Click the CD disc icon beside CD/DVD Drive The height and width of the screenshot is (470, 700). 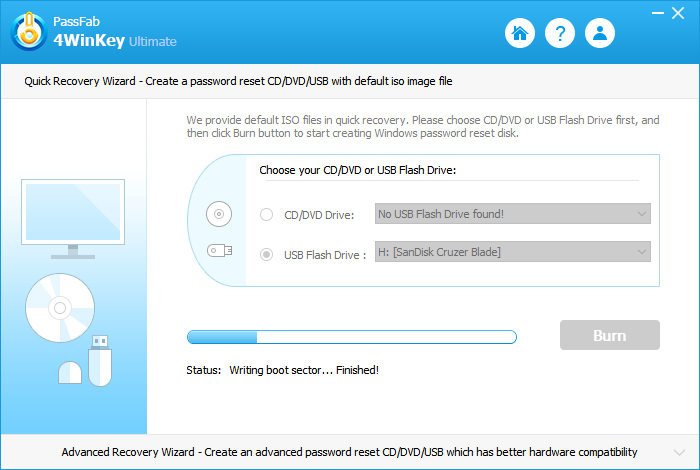pos(219,214)
